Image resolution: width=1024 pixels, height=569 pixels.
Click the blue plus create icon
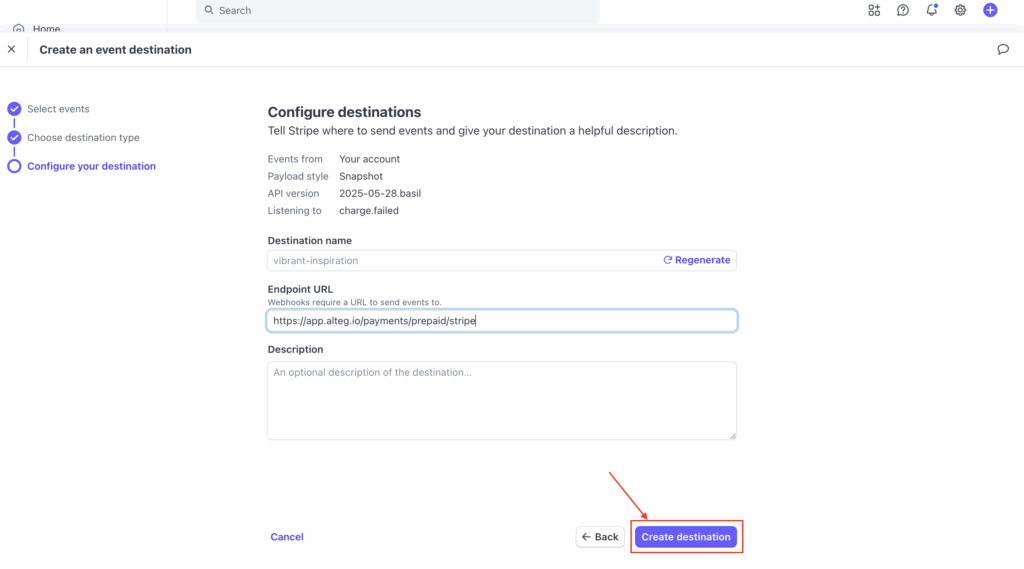point(990,10)
